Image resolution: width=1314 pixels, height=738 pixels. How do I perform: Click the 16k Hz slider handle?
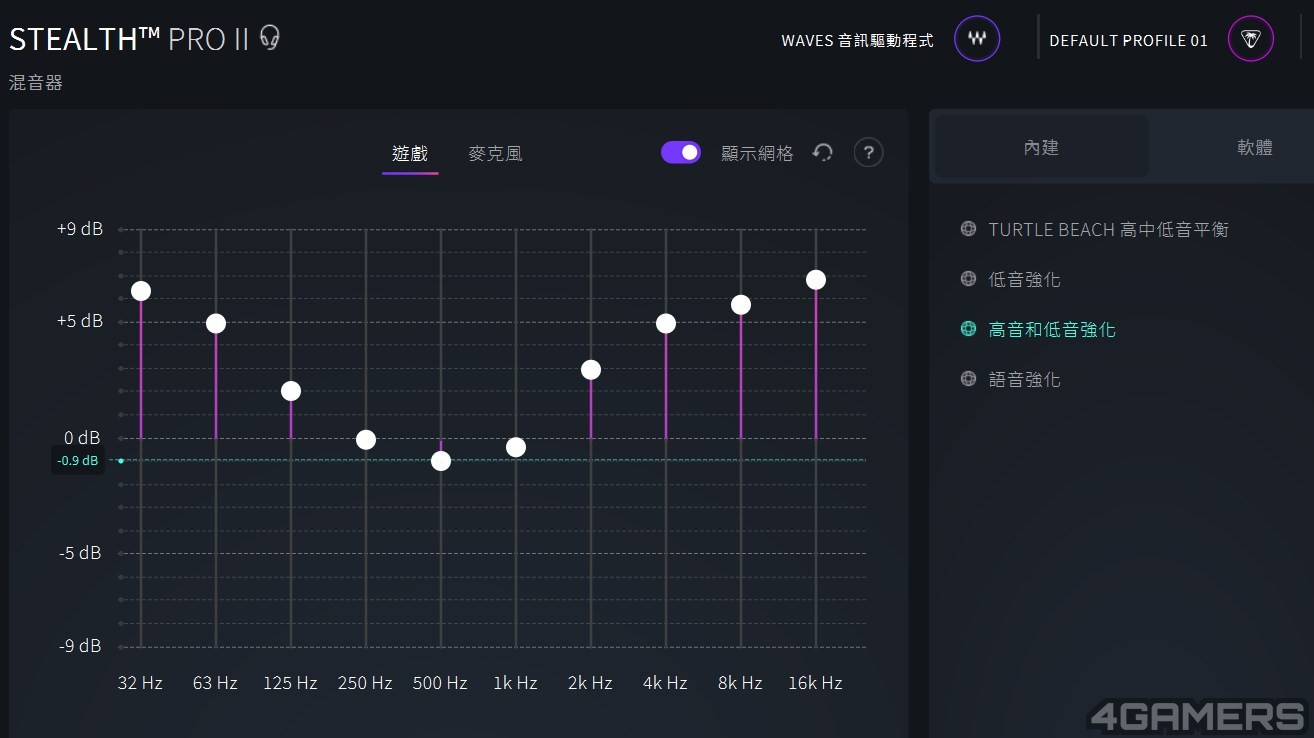click(x=816, y=279)
